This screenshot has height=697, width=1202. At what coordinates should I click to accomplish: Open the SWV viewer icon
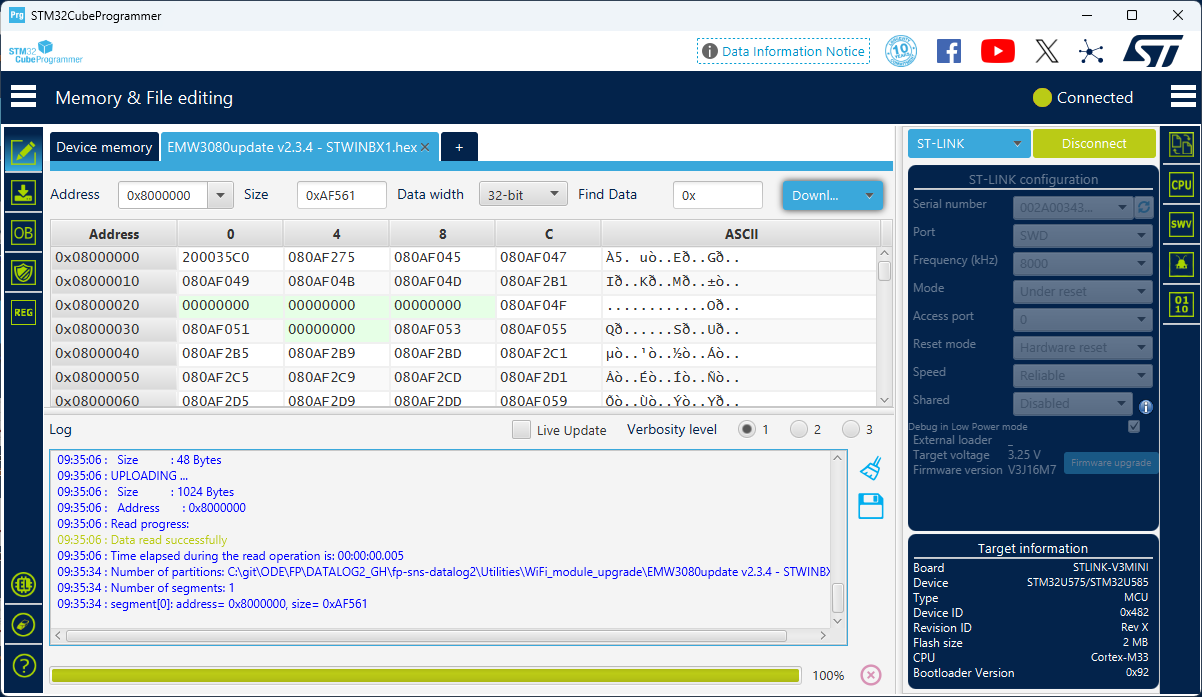[1181, 224]
